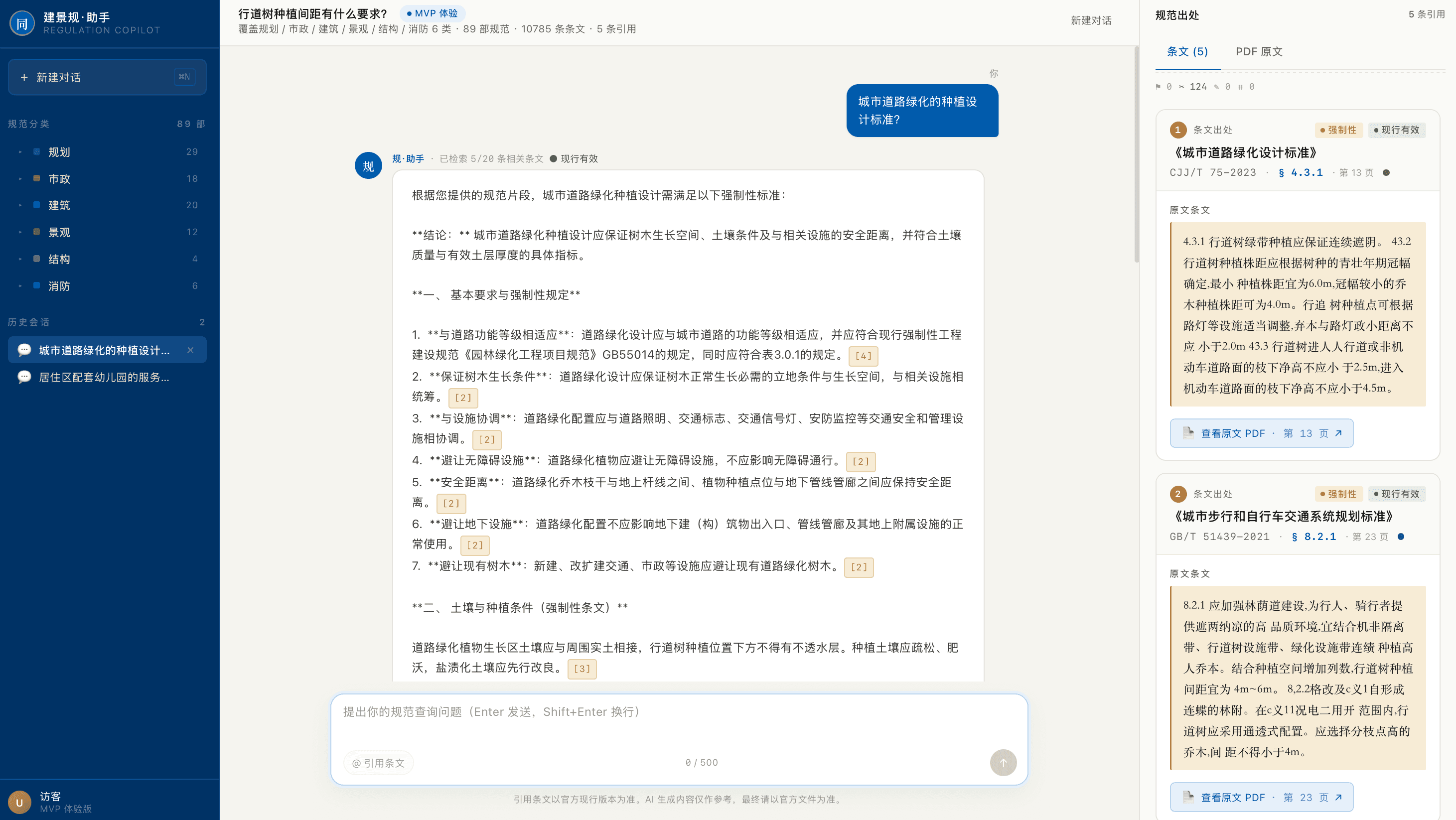The image size is (1456, 820).
Task: Expand the 消防 category
Action: coord(20,285)
